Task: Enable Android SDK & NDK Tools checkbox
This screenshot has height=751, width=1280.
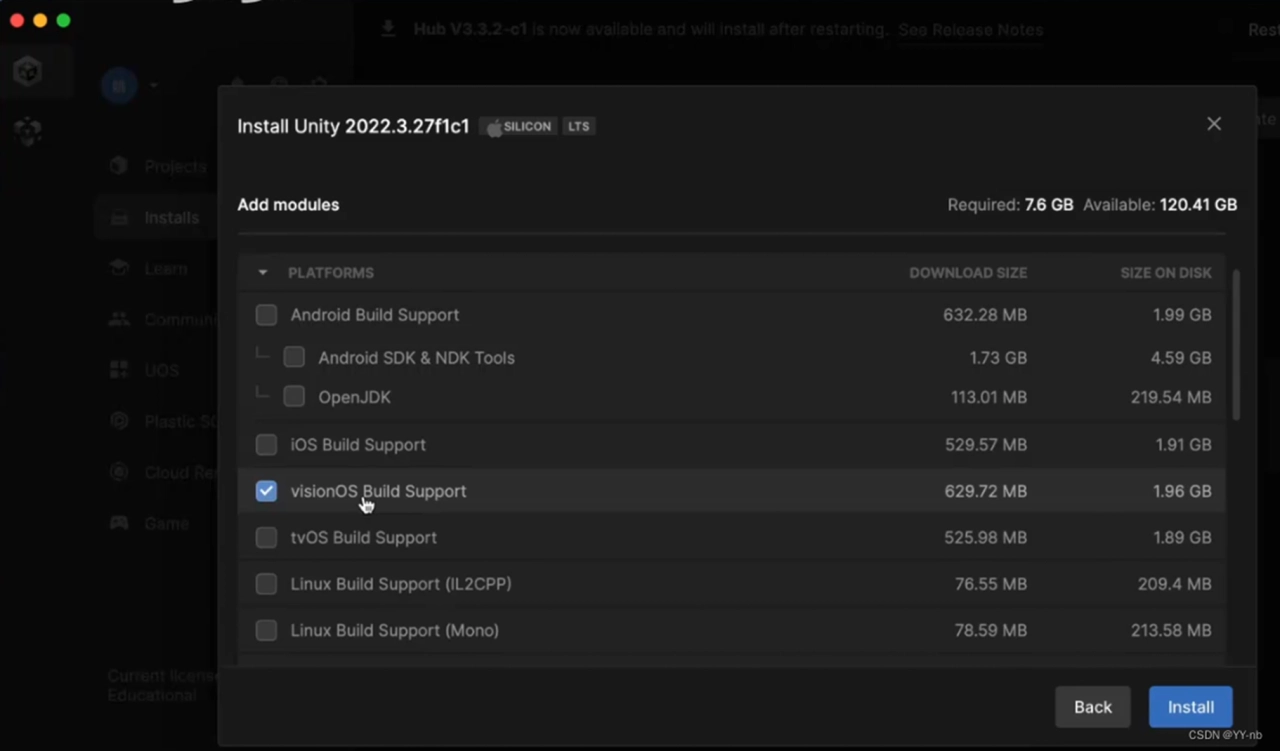Action: tap(294, 357)
